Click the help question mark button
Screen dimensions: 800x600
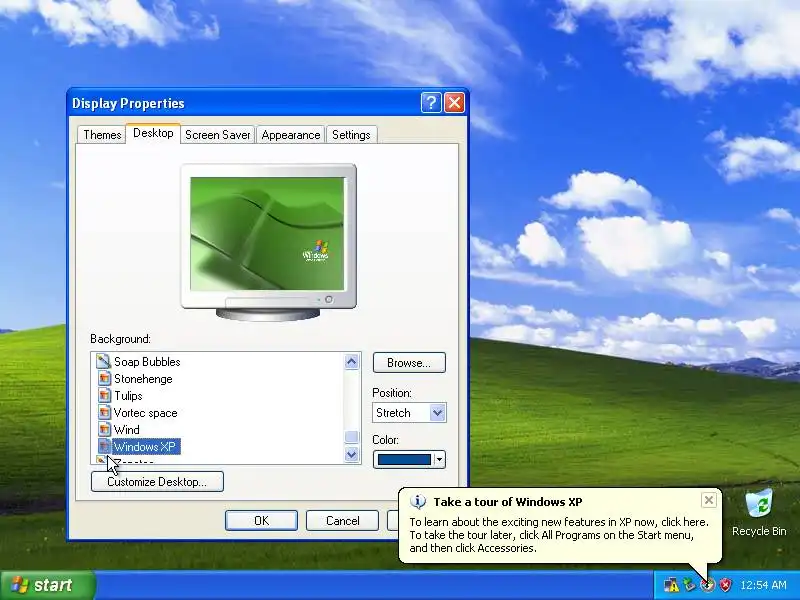pos(431,103)
